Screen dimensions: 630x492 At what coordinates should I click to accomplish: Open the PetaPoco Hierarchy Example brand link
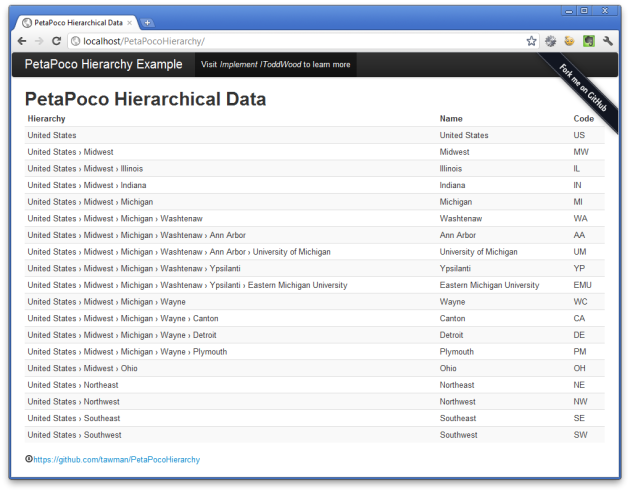pyautogui.click(x=103, y=64)
